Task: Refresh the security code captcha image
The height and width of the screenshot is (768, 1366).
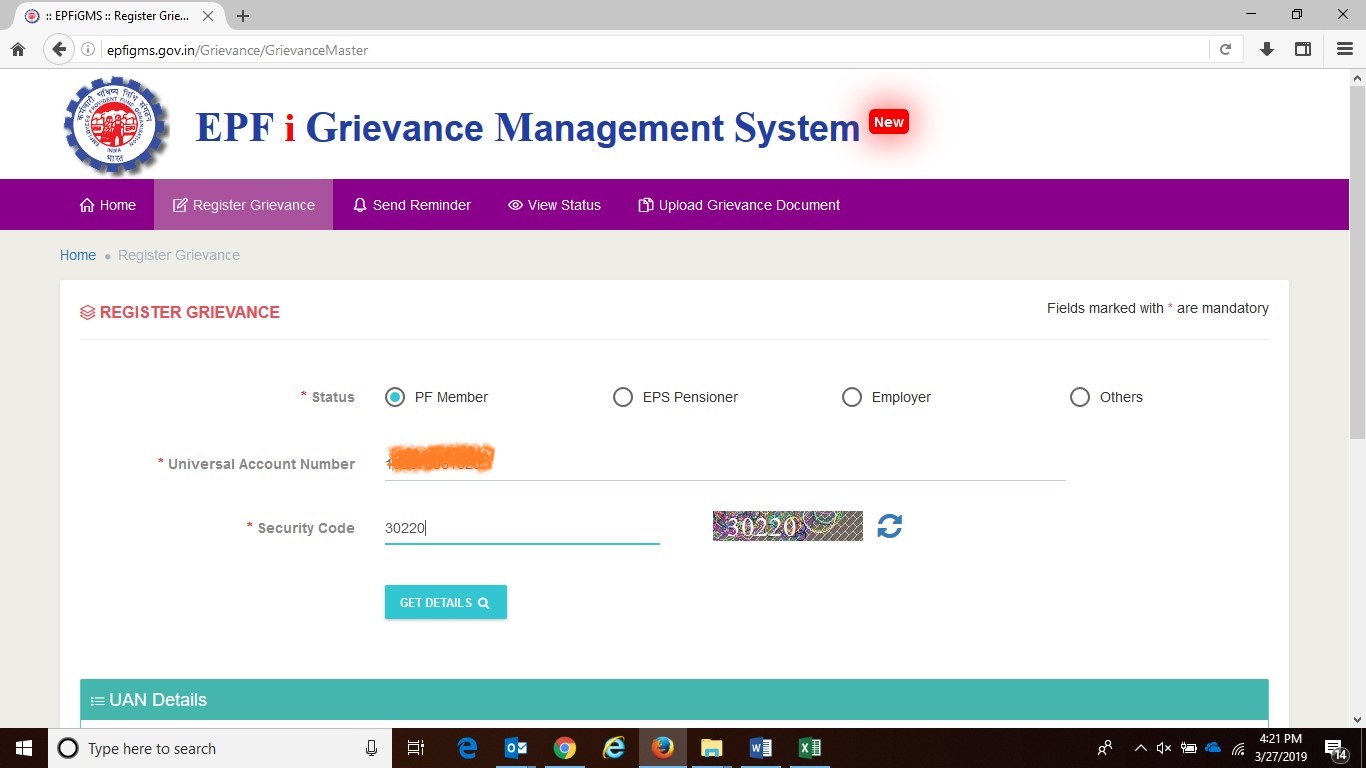Action: click(x=889, y=526)
